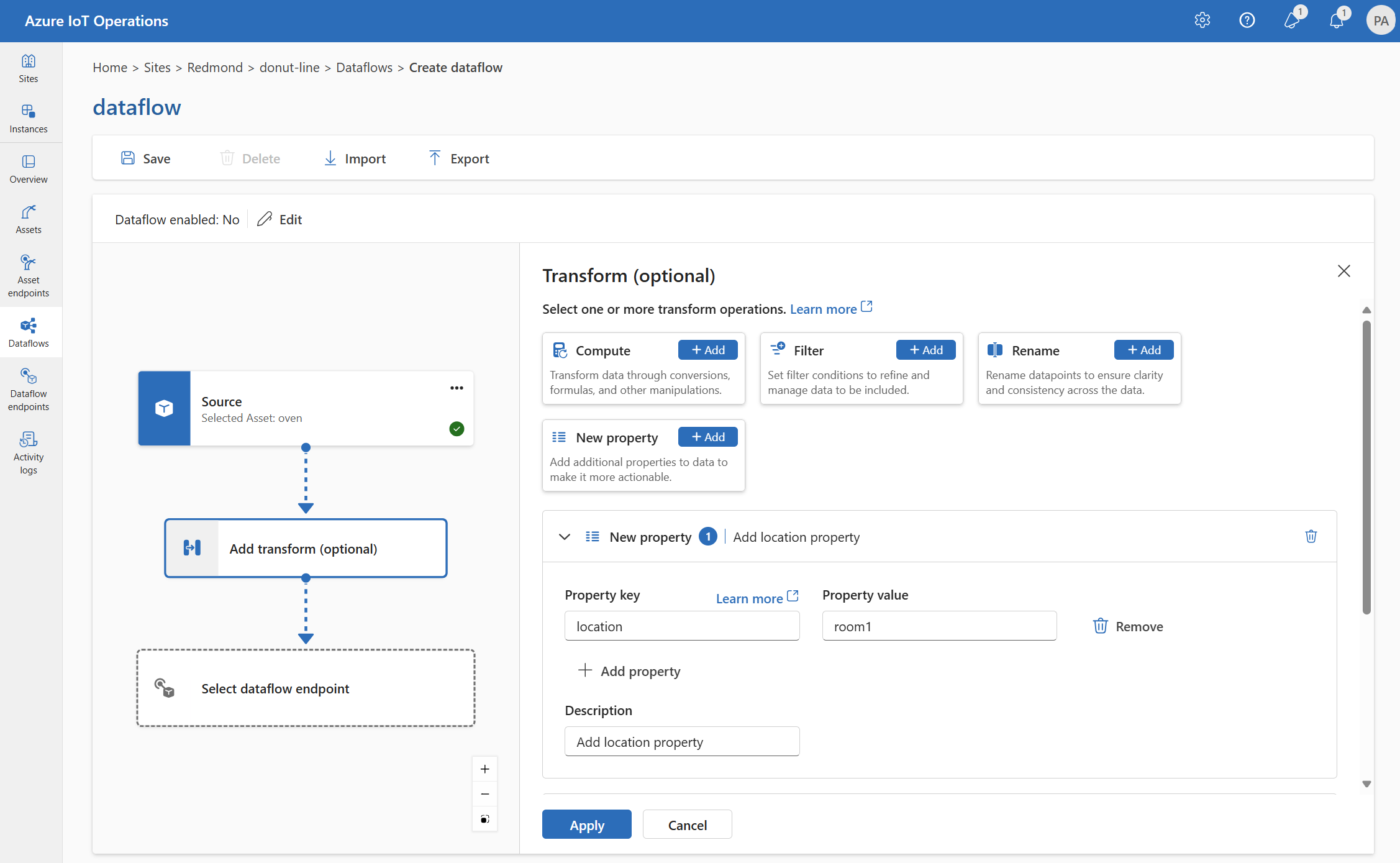Viewport: 1400px width, 863px height.
Task: Click the Add Filter transform button
Action: point(924,350)
